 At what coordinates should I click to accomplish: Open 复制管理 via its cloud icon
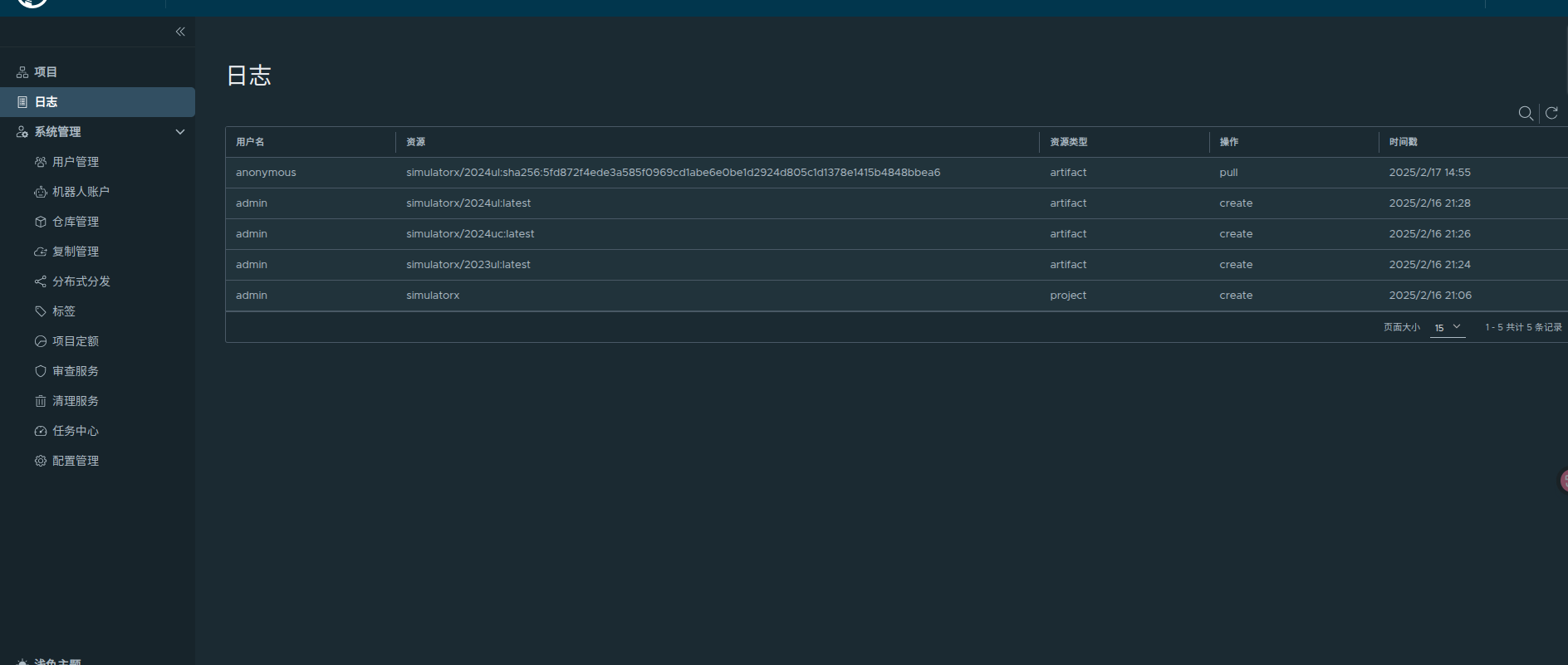pos(41,252)
